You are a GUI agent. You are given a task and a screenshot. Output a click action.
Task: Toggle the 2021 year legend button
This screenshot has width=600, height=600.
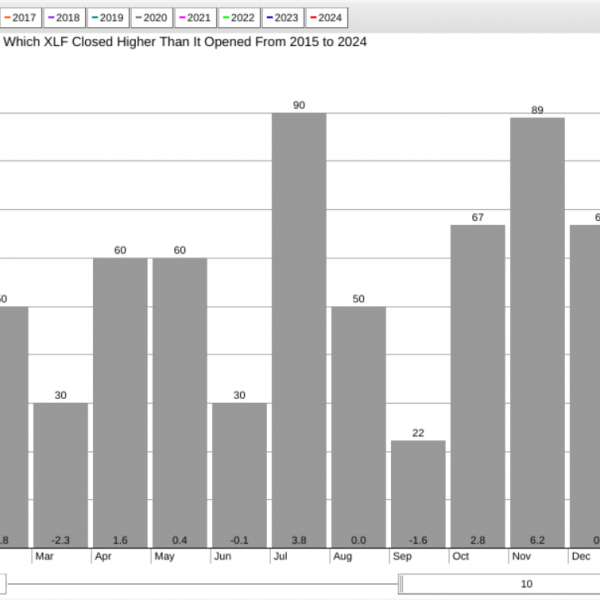point(195,18)
